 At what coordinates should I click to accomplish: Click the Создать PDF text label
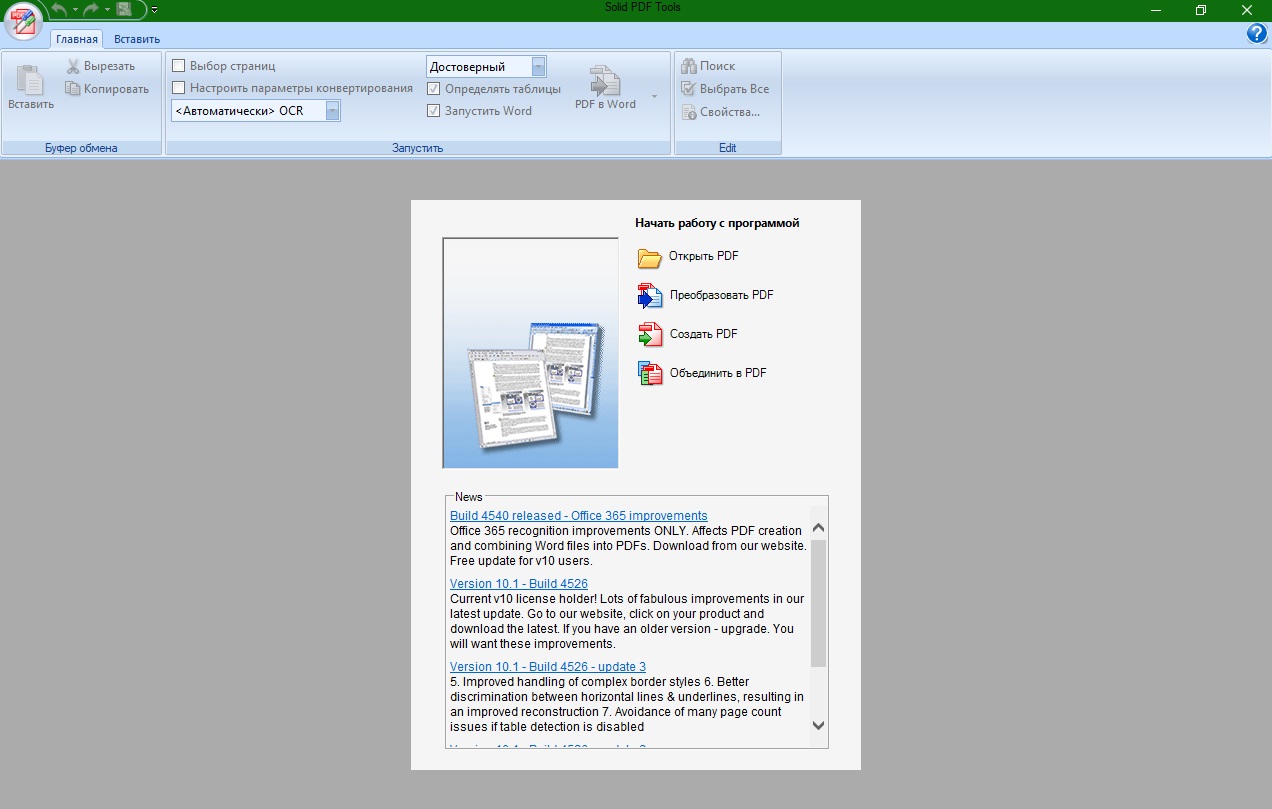(703, 334)
